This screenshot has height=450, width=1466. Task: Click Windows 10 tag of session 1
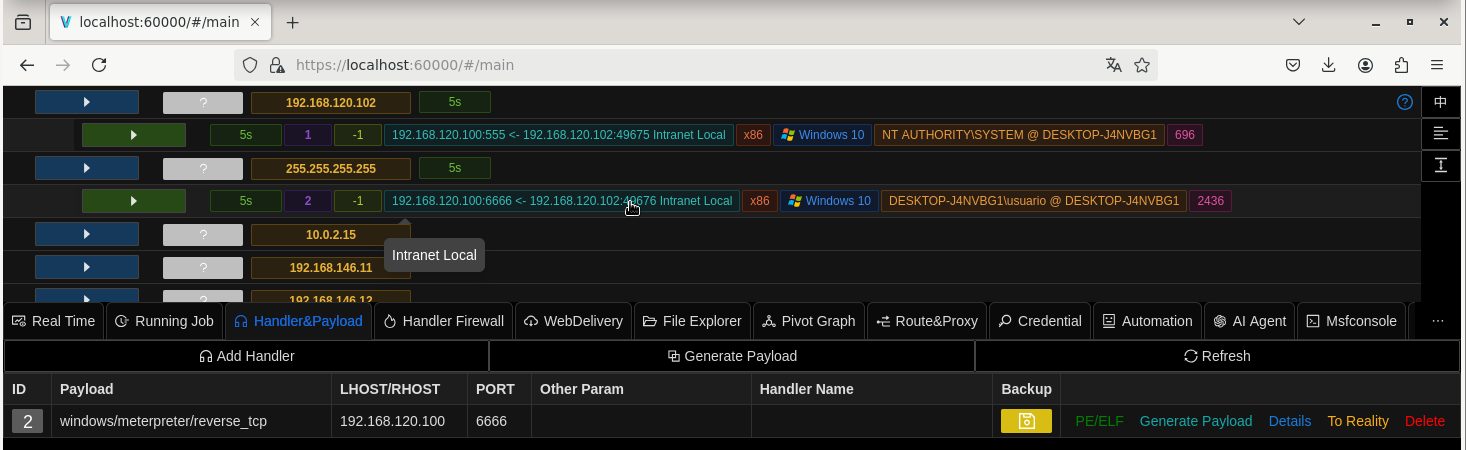(822, 134)
